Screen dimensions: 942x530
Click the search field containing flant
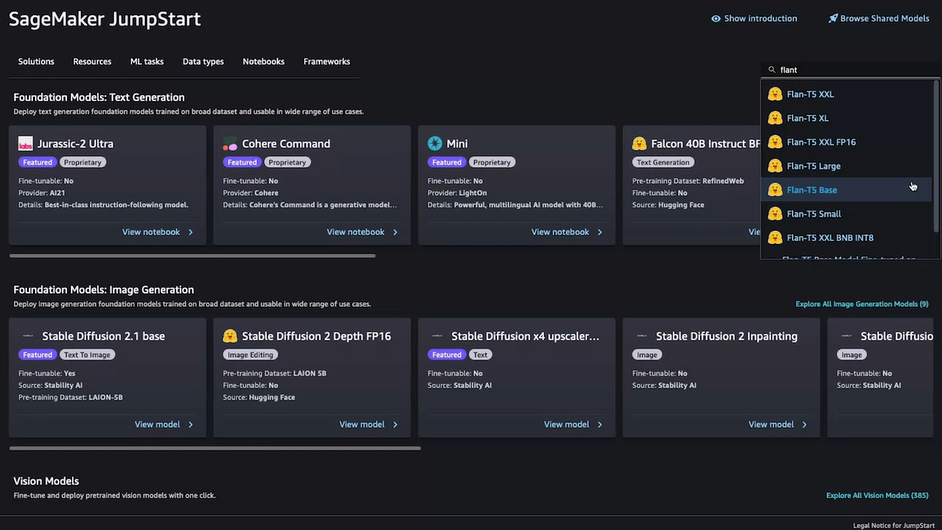(x=850, y=70)
